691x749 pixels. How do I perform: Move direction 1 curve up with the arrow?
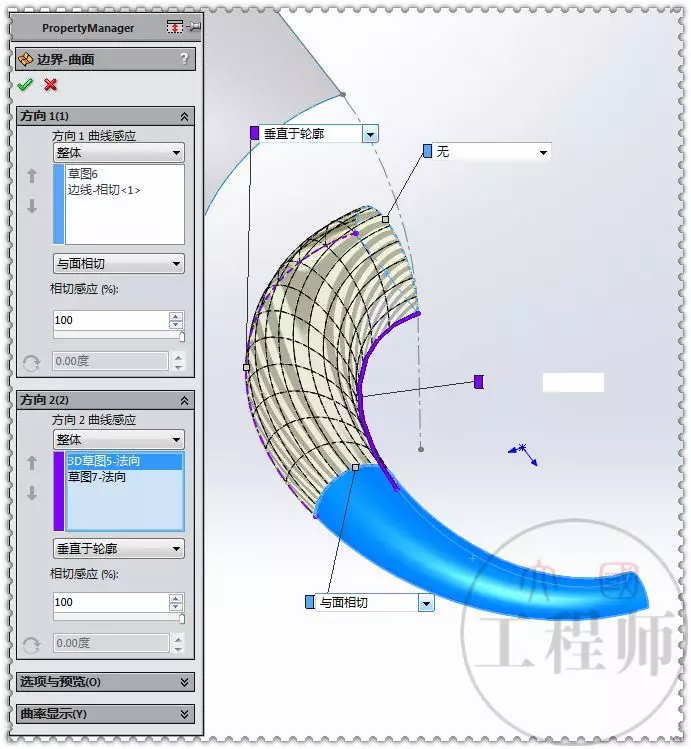[32, 176]
